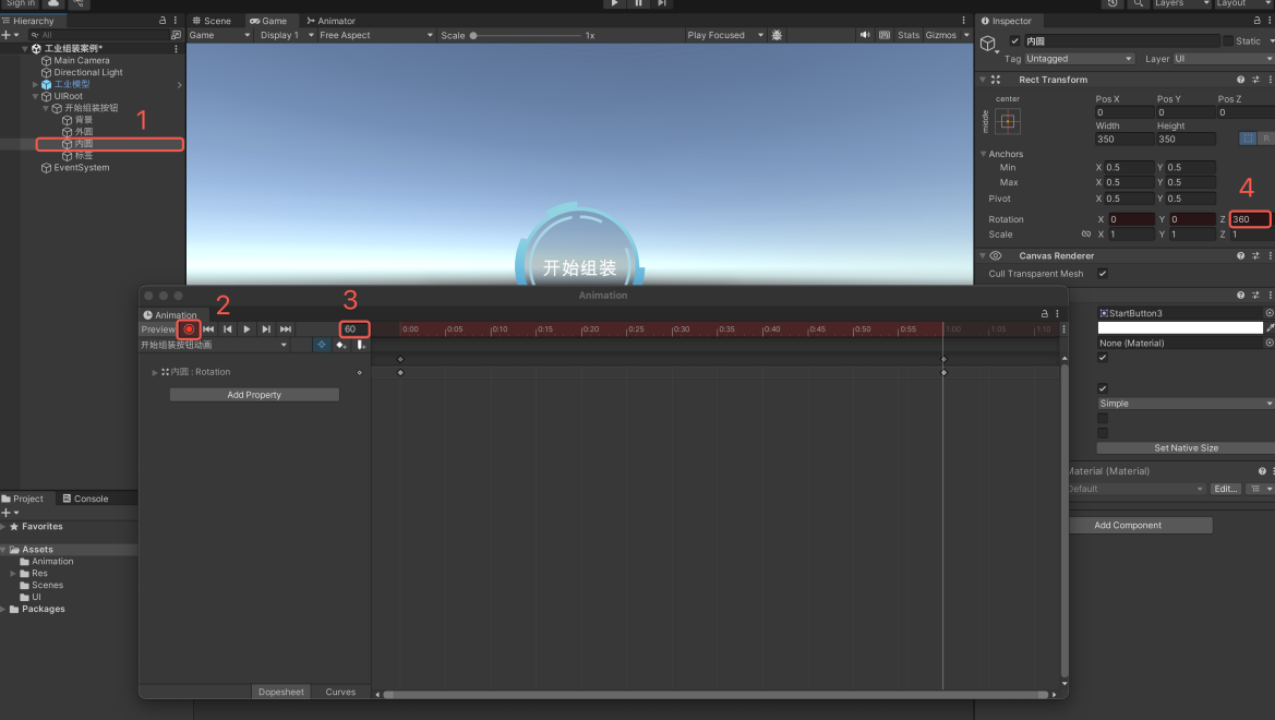Open the Game view mode dropdown
Viewport: 1275px width, 720px height.
coord(220,35)
